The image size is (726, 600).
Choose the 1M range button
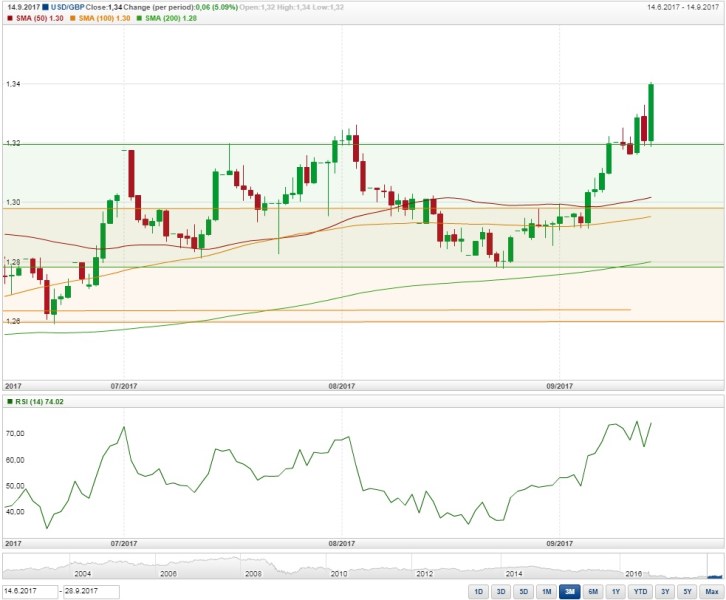[547, 592]
